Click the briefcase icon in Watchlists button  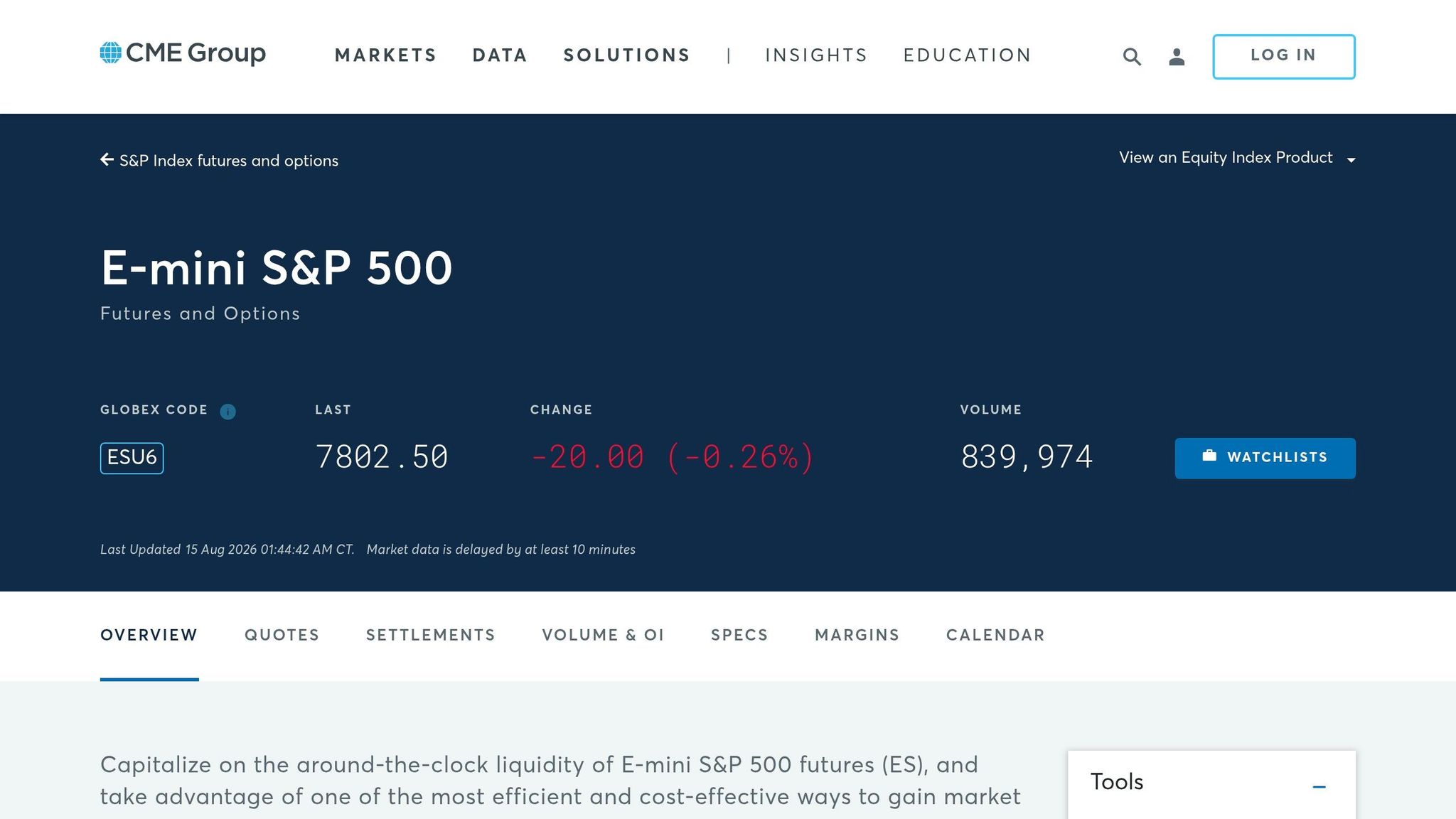1209,456
